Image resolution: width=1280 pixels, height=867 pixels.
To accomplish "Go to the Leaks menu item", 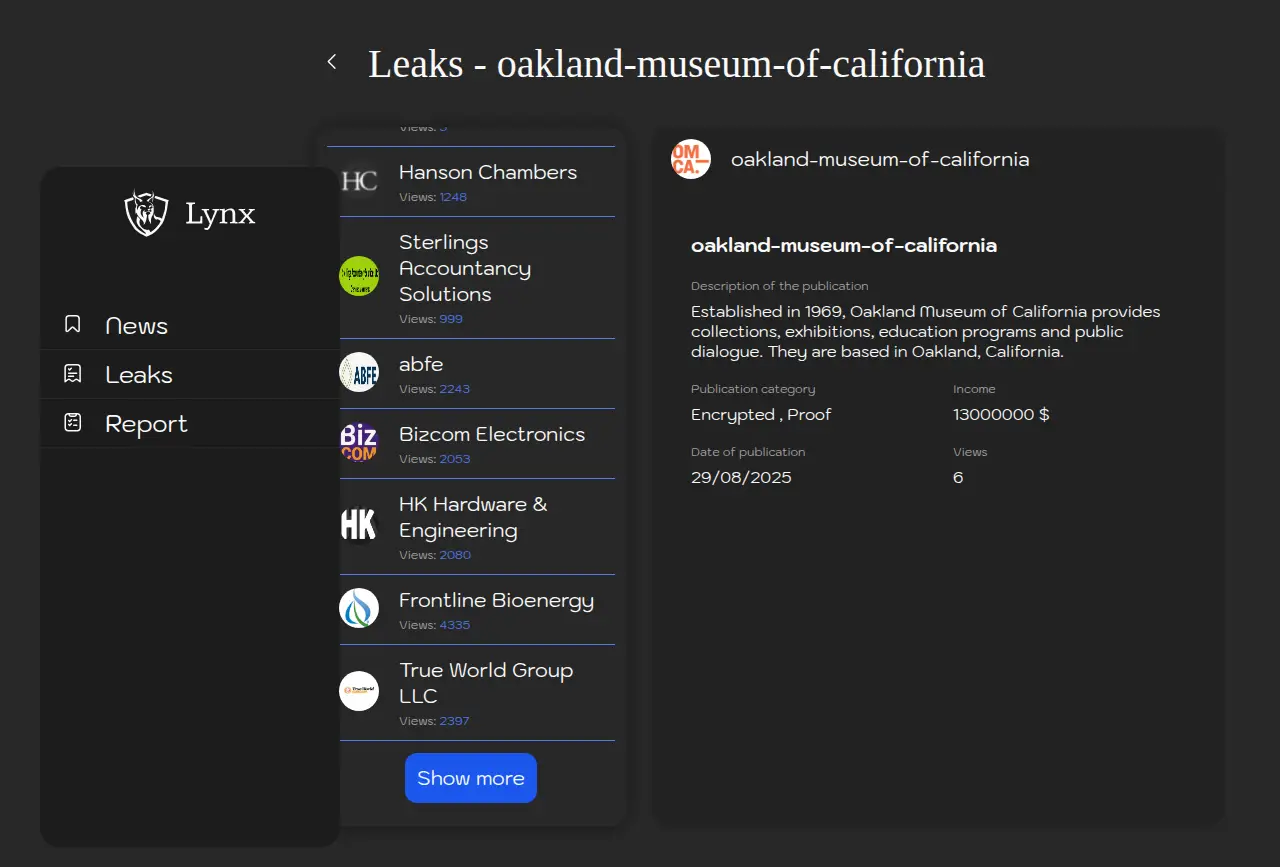I will [139, 375].
